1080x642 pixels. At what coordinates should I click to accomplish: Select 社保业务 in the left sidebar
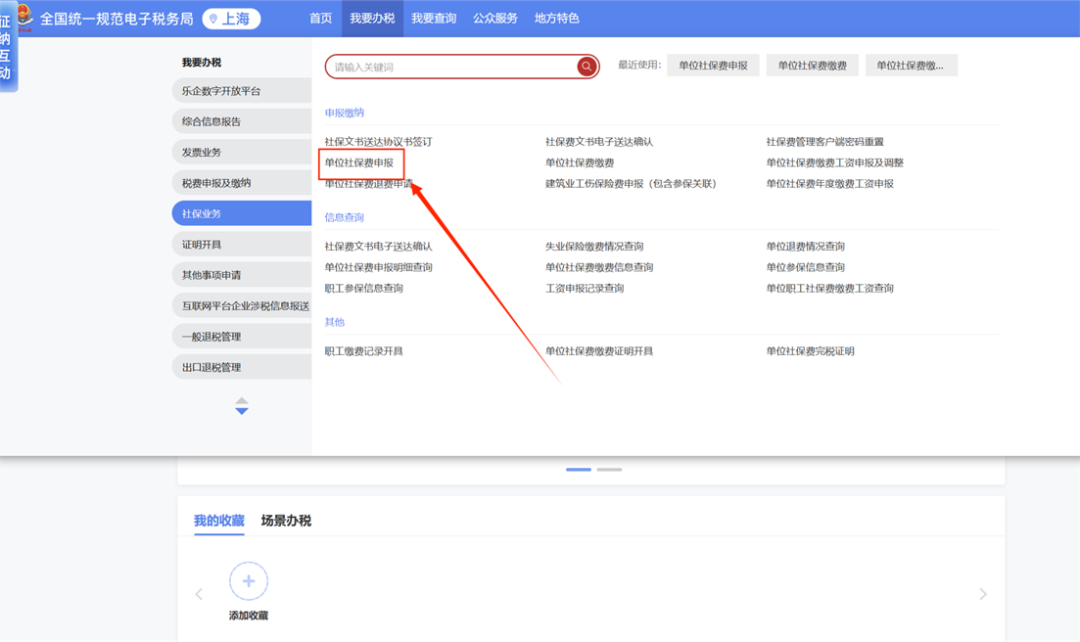pos(241,212)
